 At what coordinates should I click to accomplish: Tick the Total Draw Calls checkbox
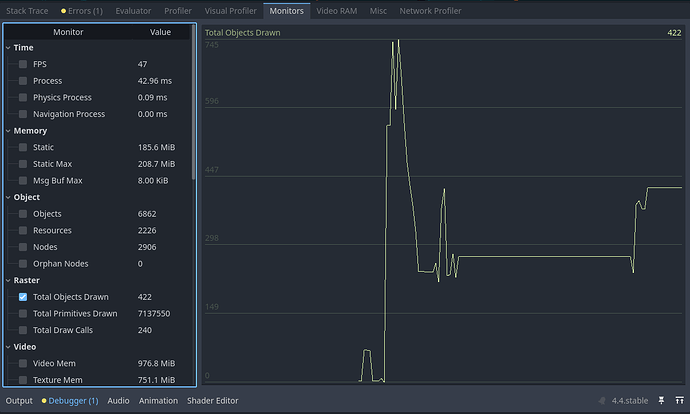23,330
